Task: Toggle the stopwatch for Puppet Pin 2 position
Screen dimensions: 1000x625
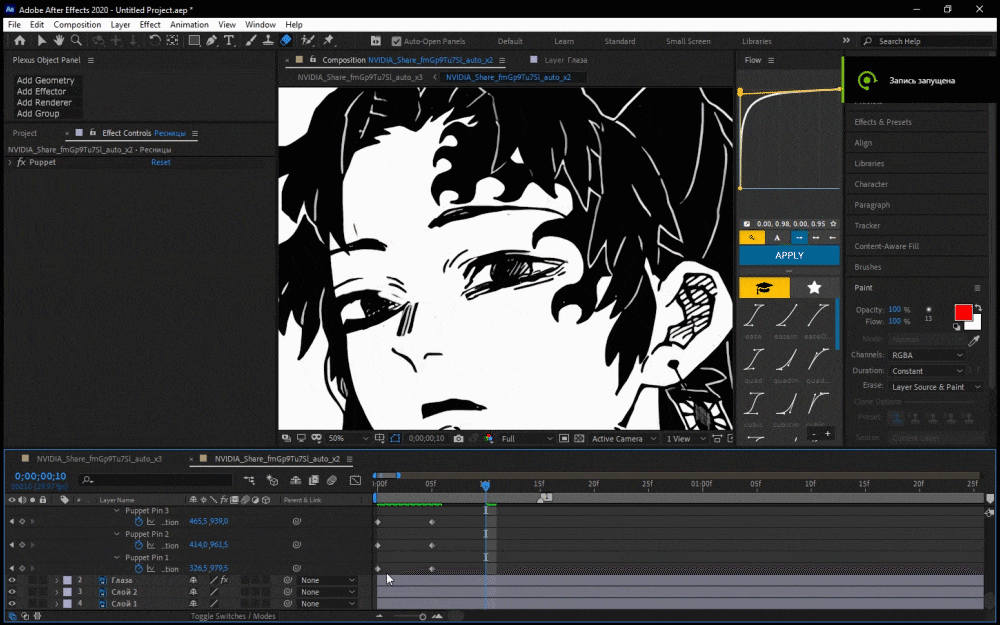Action: point(138,545)
